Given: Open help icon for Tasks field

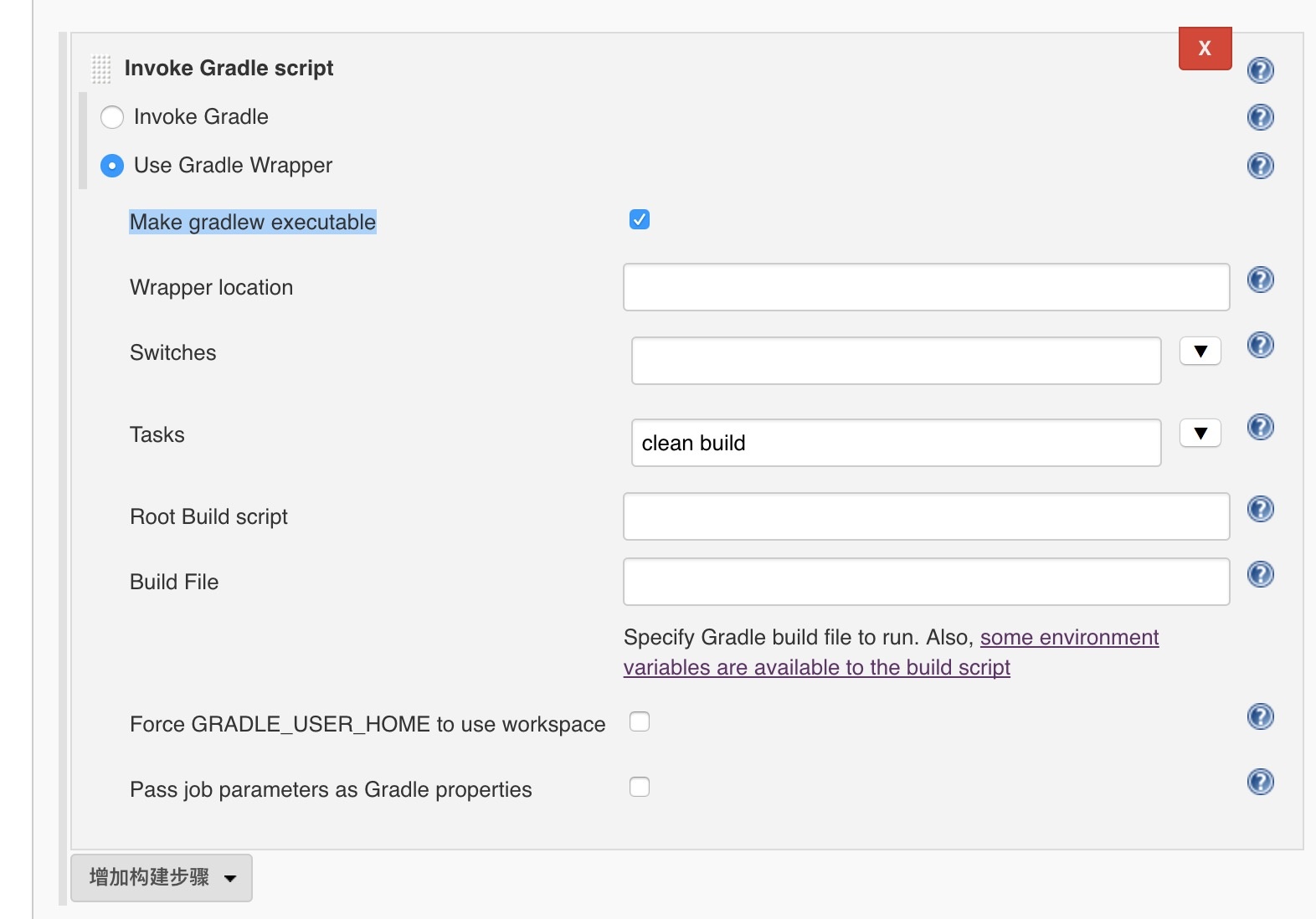Looking at the screenshot, I should 1260,426.
